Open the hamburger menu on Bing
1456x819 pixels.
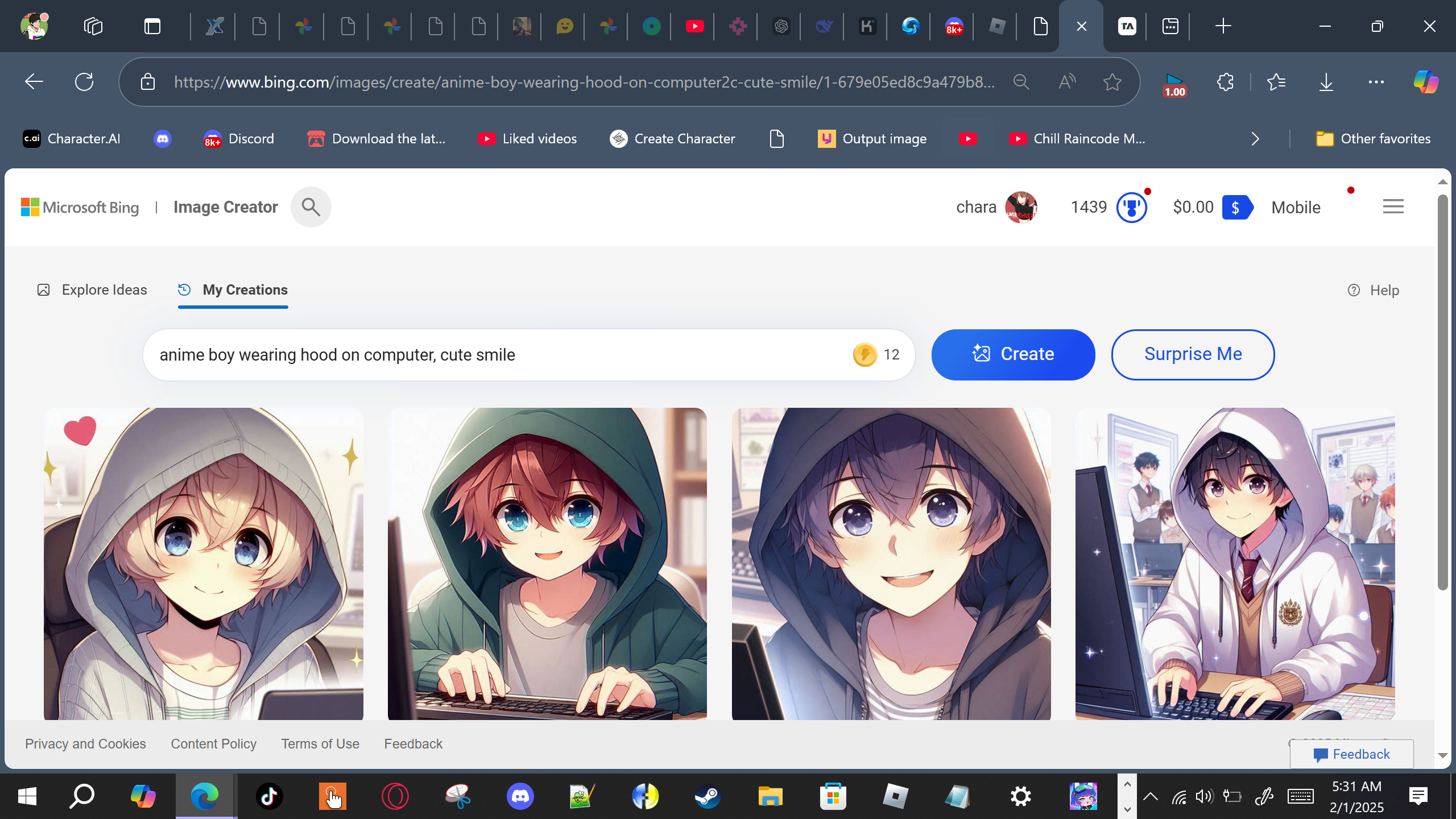coord(1393,206)
